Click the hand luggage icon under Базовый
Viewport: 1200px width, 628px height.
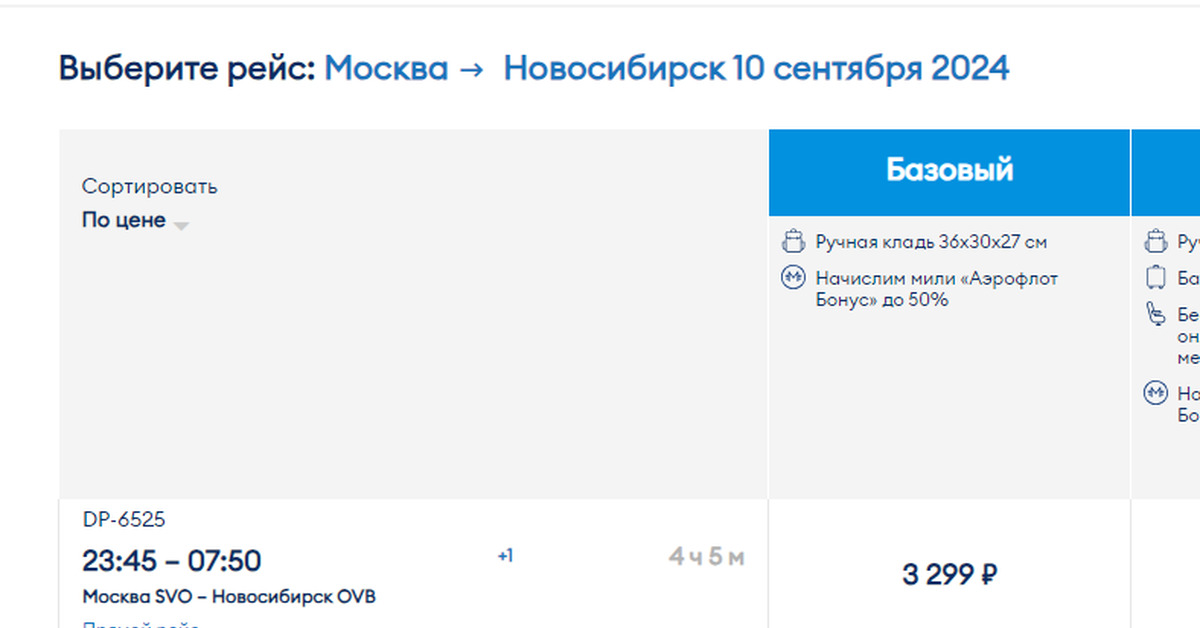pyautogui.click(x=793, y=242)
